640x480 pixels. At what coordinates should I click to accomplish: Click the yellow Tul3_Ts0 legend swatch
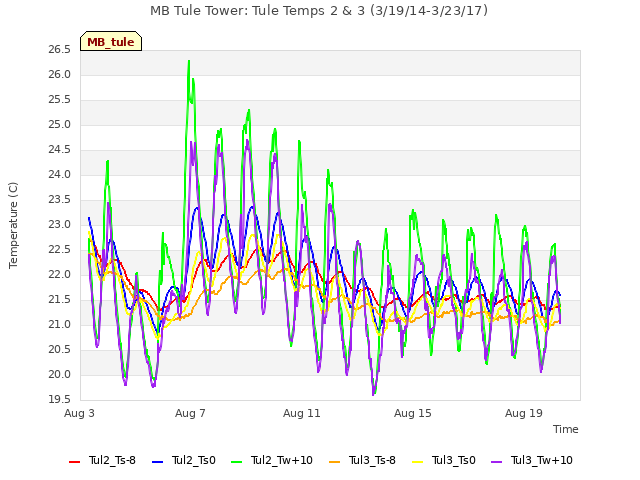pos(417,462)
